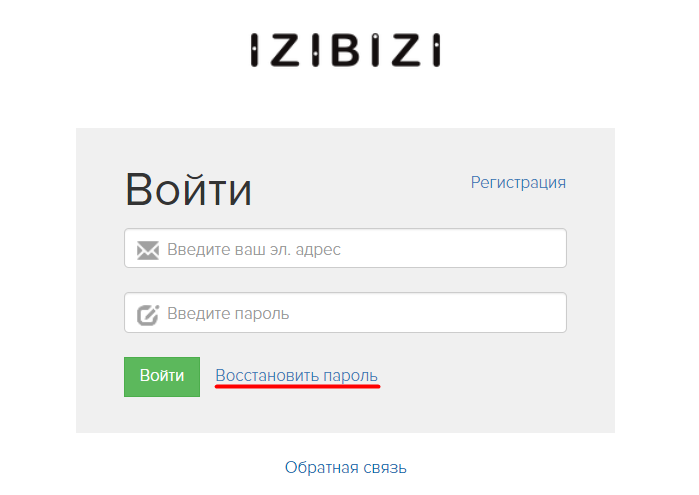Click the pencil edit icon in password field

pos(148,315)
